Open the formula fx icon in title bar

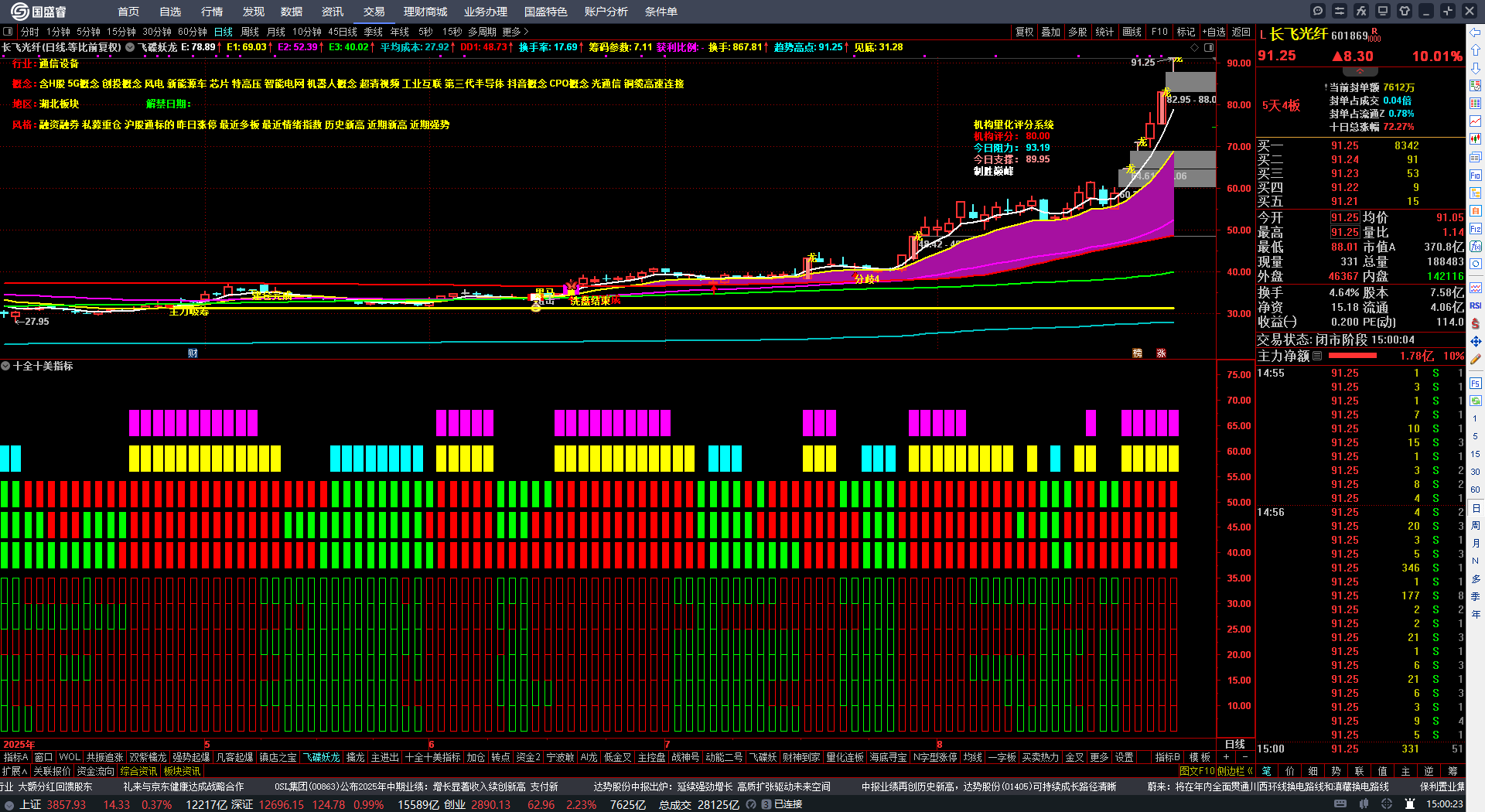1361,11
